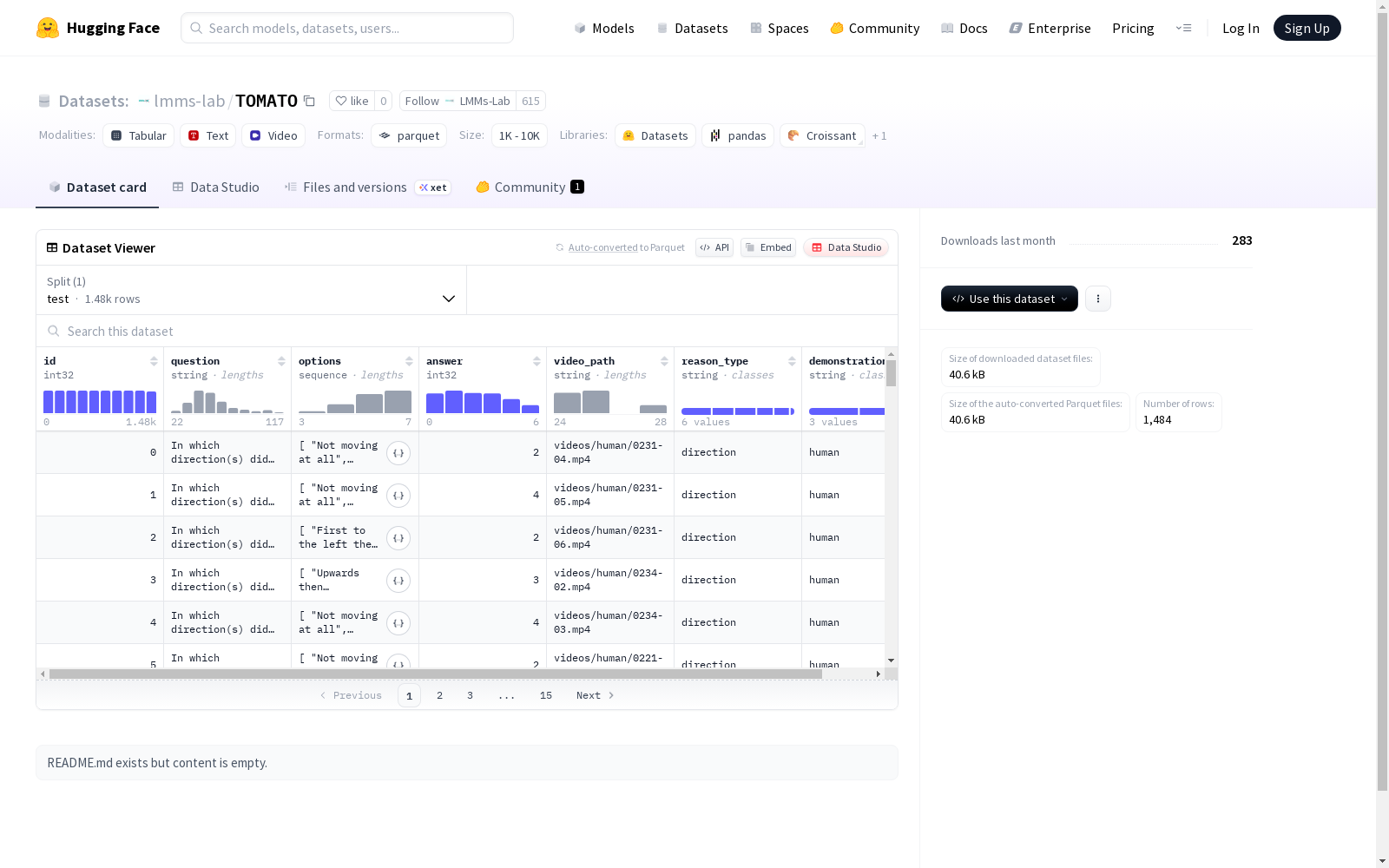Select the Datasets library tag
The height and width of the screenshot is (868, 1389).
(x=655, y=135)
